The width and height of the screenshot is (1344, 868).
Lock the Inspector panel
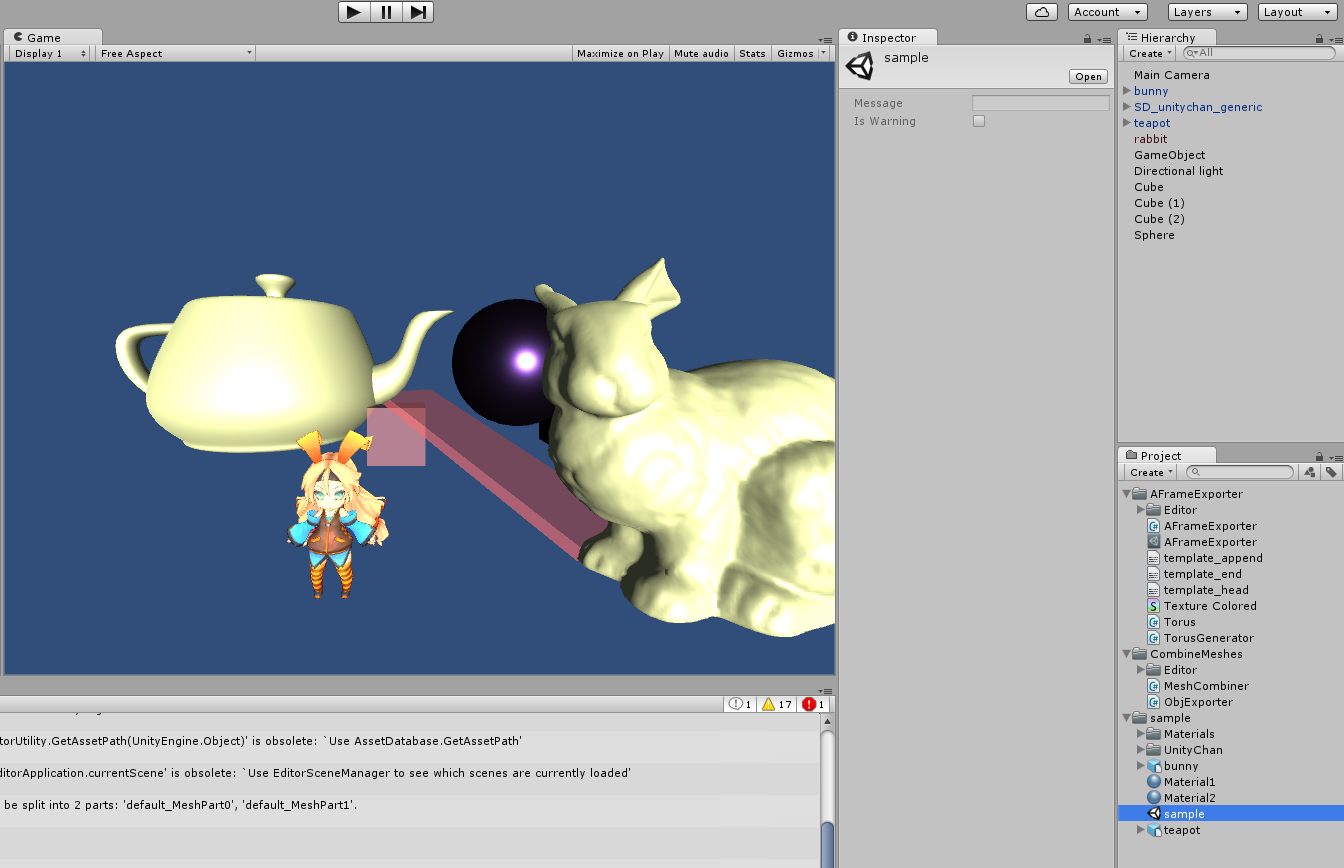1087,38
